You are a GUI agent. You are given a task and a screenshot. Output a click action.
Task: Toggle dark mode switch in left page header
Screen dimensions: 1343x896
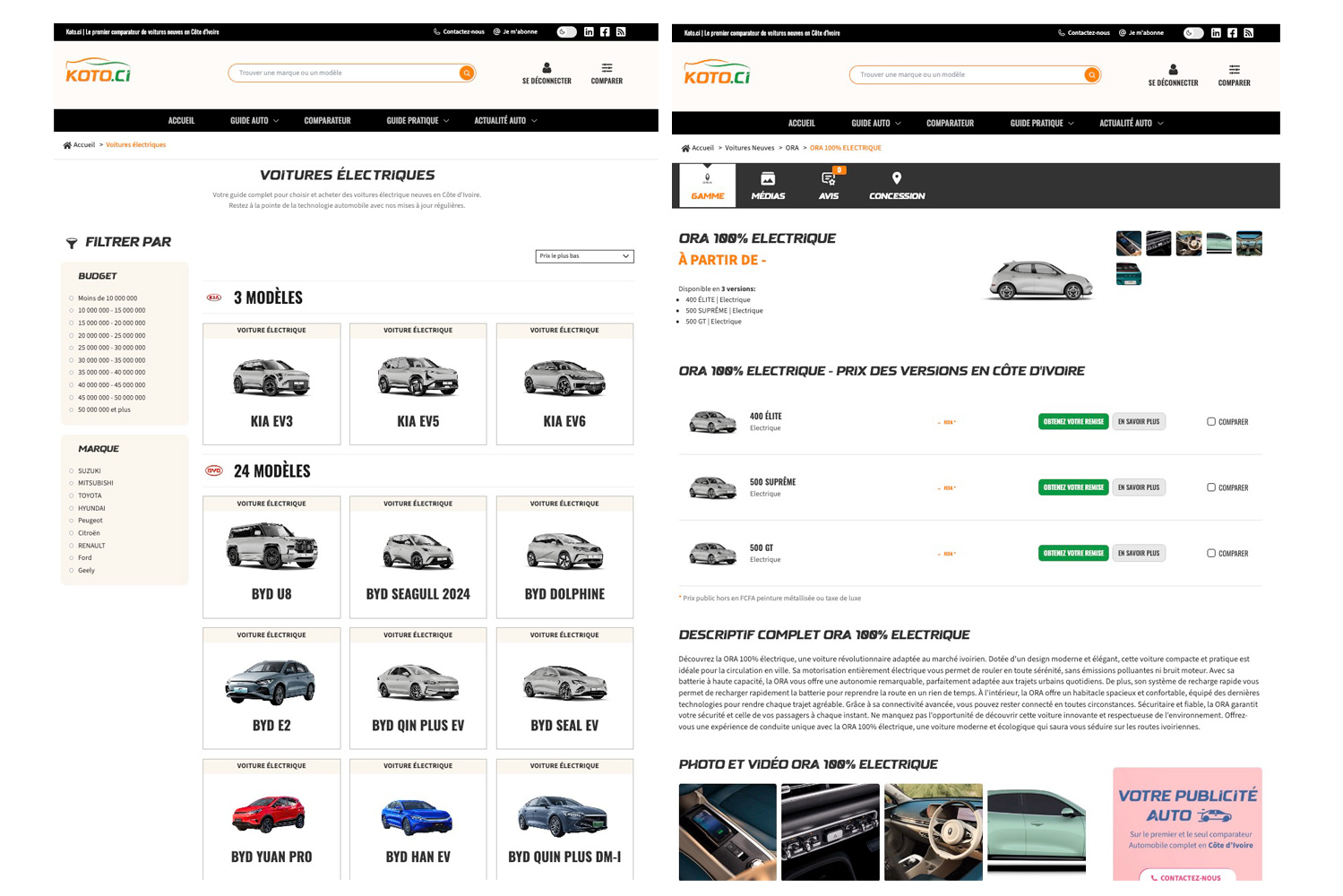566,31
